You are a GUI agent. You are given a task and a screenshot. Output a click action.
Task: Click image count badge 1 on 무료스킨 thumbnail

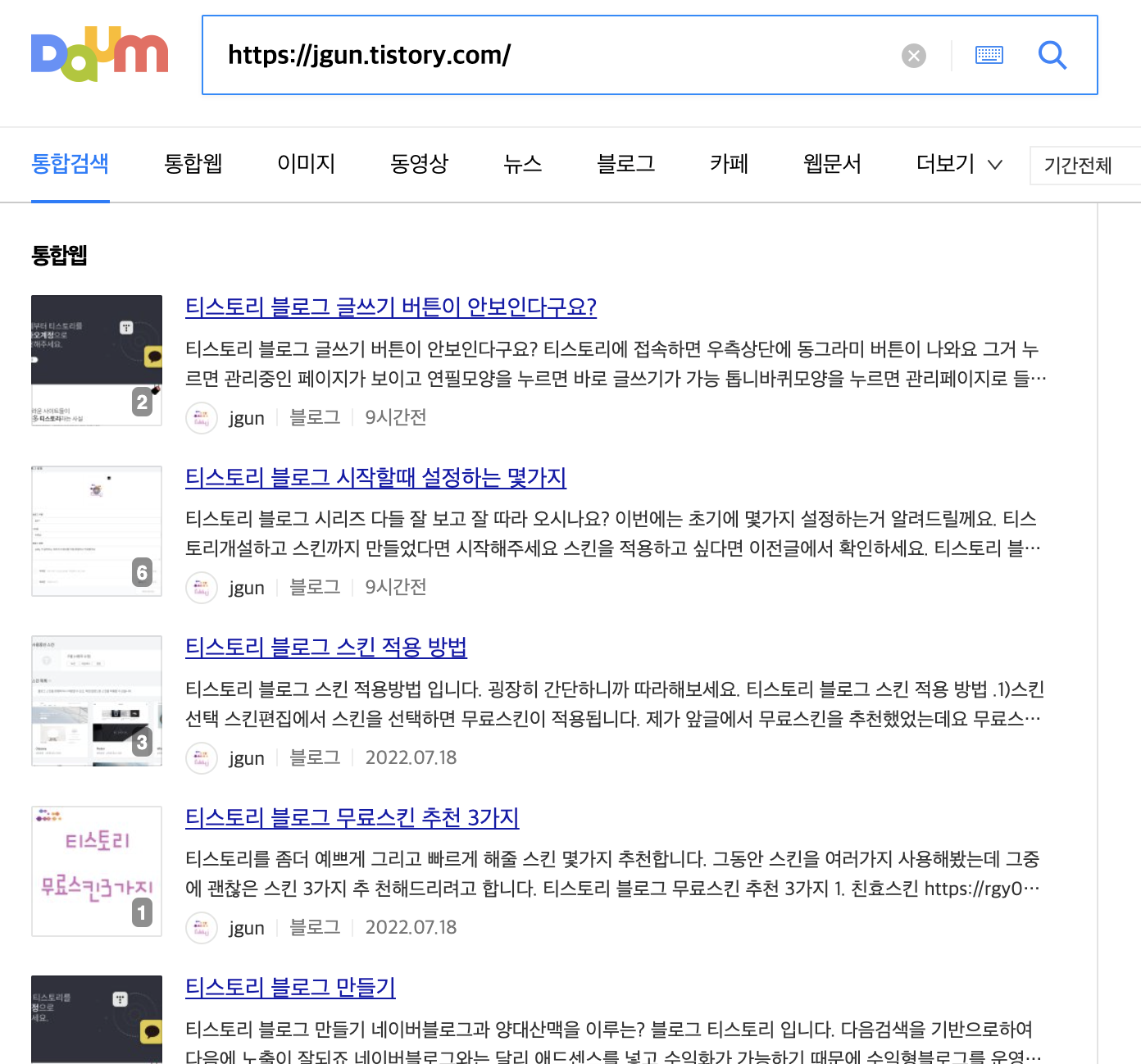[143, 912]
